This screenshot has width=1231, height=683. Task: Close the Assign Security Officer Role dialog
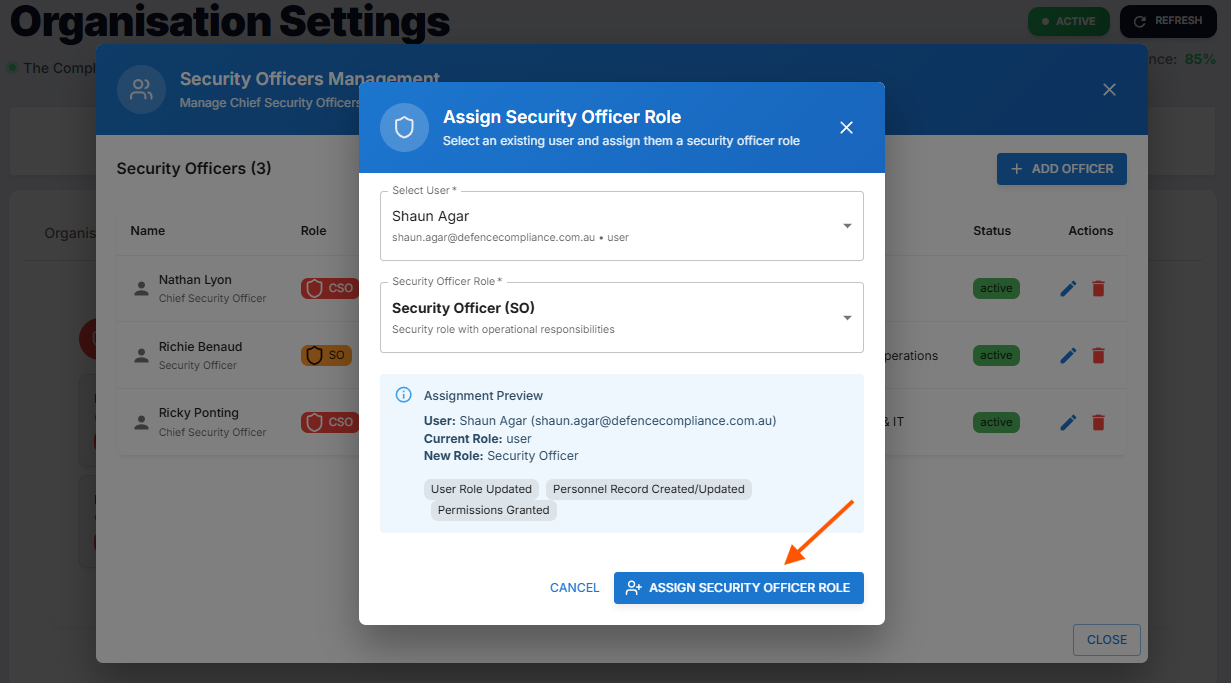[846, 128]
